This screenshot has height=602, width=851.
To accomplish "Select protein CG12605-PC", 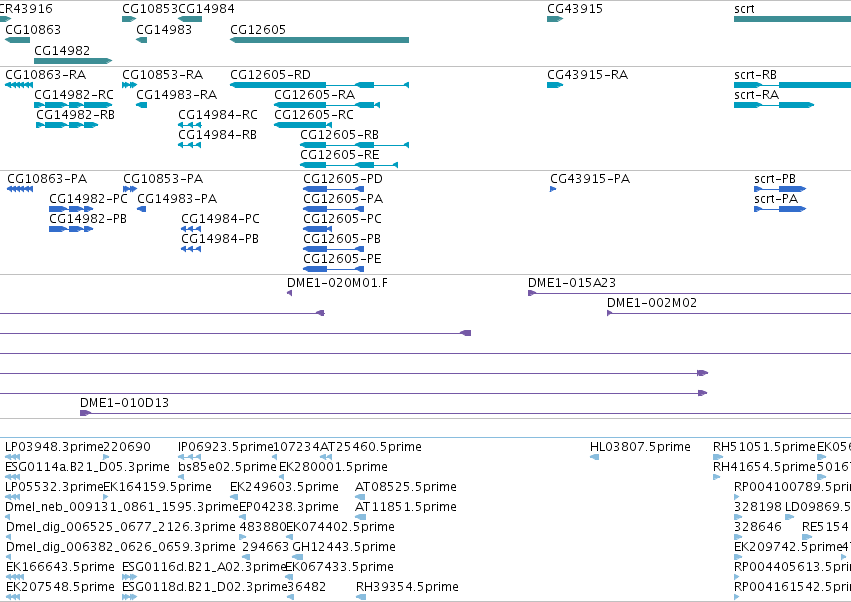I will pos(317,229).
